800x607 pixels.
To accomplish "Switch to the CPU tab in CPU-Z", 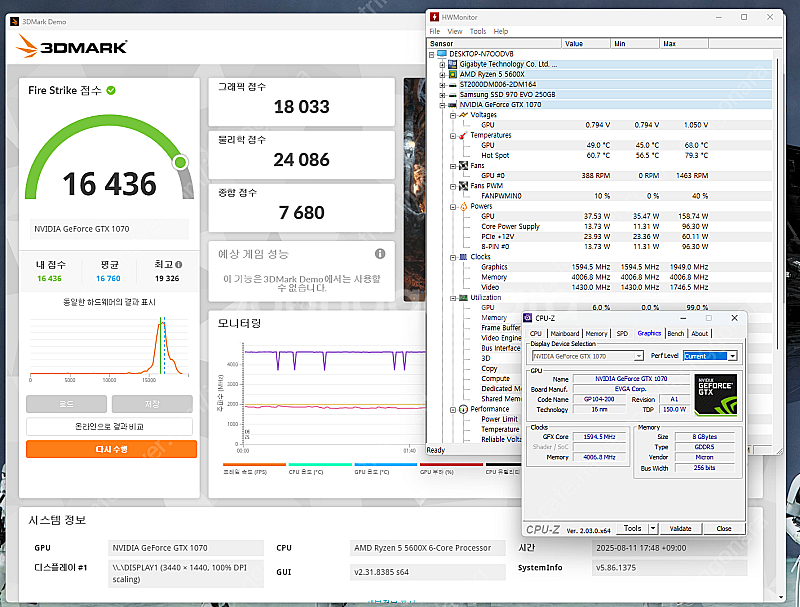I will pyautogui.click(x=536, y=334).
